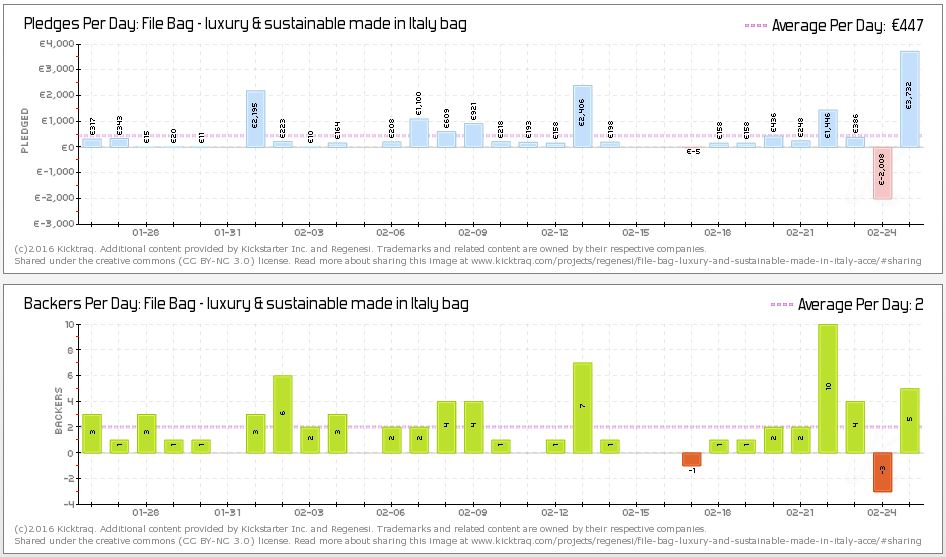Open kicktraq.com sharing URL under Backers chart
This screenshot has height=557, width=946.
click(x=696, y=541)
